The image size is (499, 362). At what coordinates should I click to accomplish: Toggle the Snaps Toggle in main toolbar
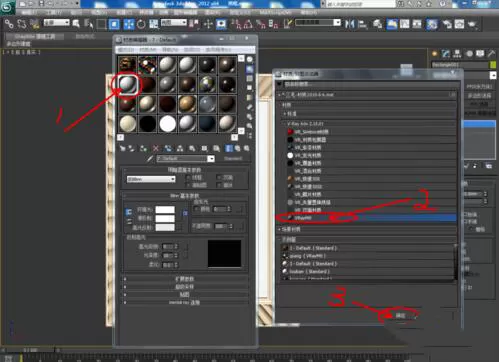[235, 24]
